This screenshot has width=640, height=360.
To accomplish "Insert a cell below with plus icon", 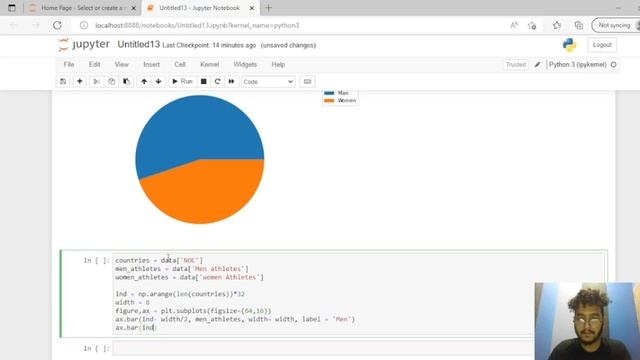I will click(x=80, y=82).
